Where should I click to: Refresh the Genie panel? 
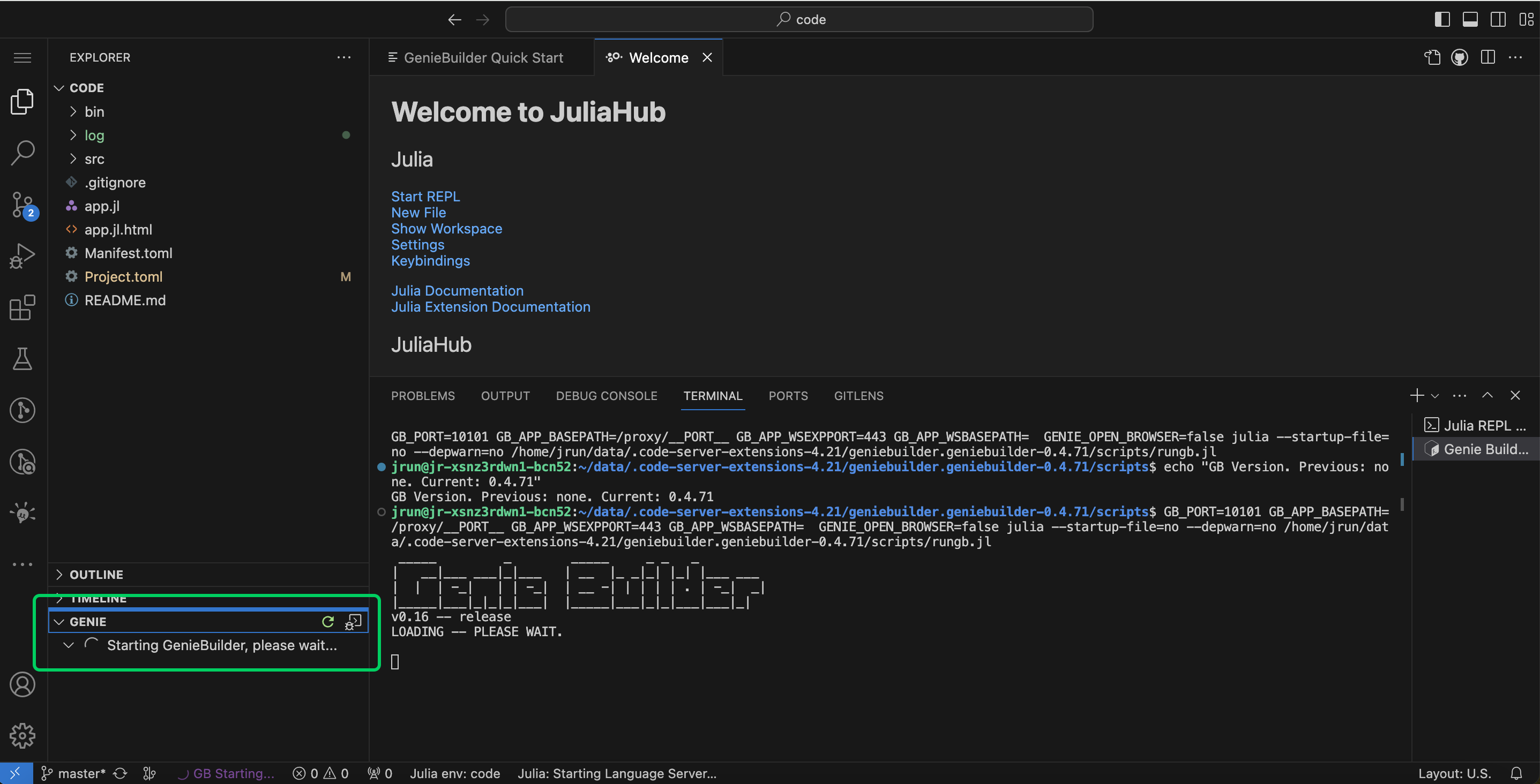[x=327, y=621]
